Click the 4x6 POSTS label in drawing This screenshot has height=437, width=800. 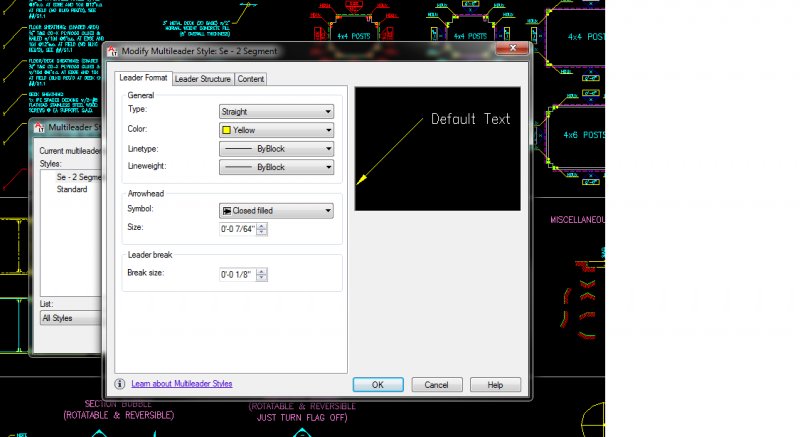pyautogui.click(x=584, y=135)
